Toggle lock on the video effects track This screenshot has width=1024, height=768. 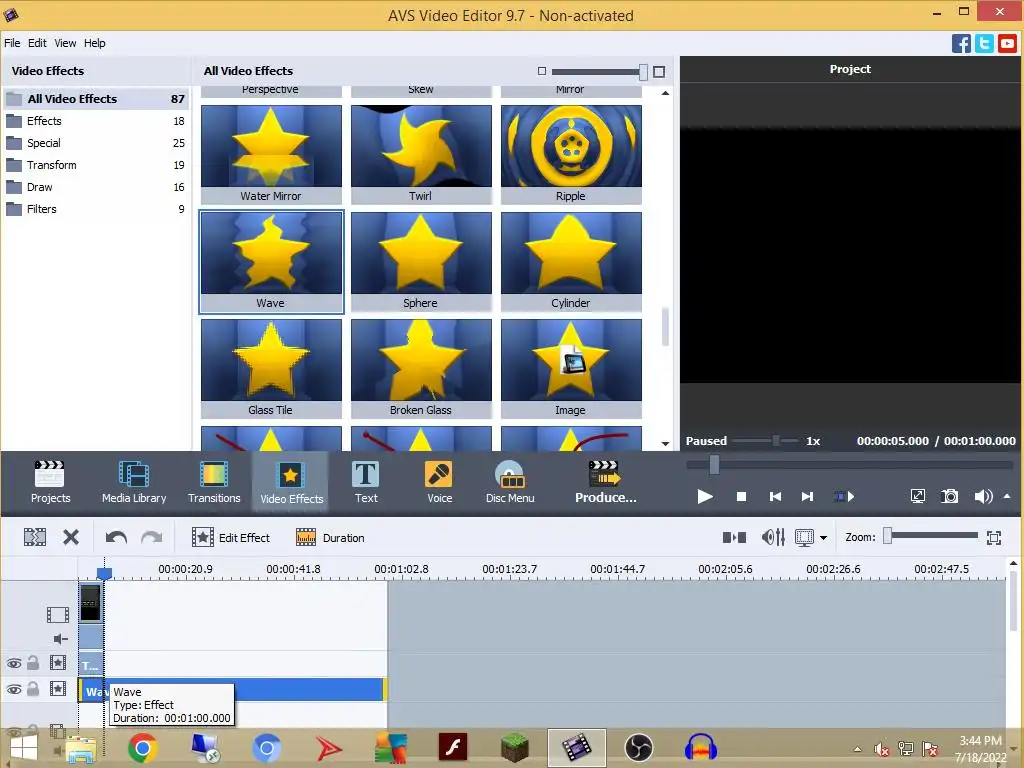click(x=33, y=689)
